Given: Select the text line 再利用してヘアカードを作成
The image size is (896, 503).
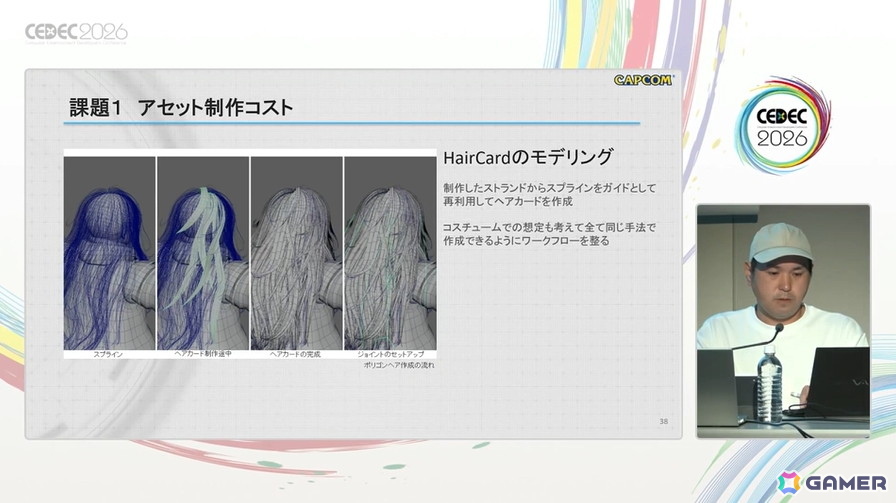Looking at the screenshot, I should pos(508,202).
